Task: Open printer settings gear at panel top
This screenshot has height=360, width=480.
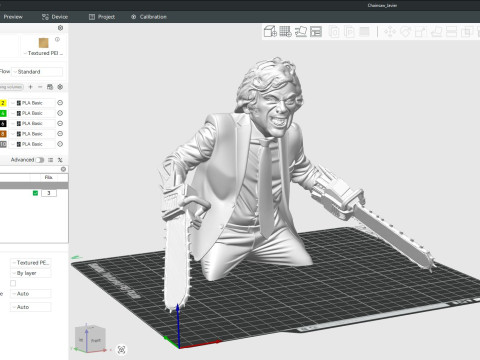Action: pos(60,28)
